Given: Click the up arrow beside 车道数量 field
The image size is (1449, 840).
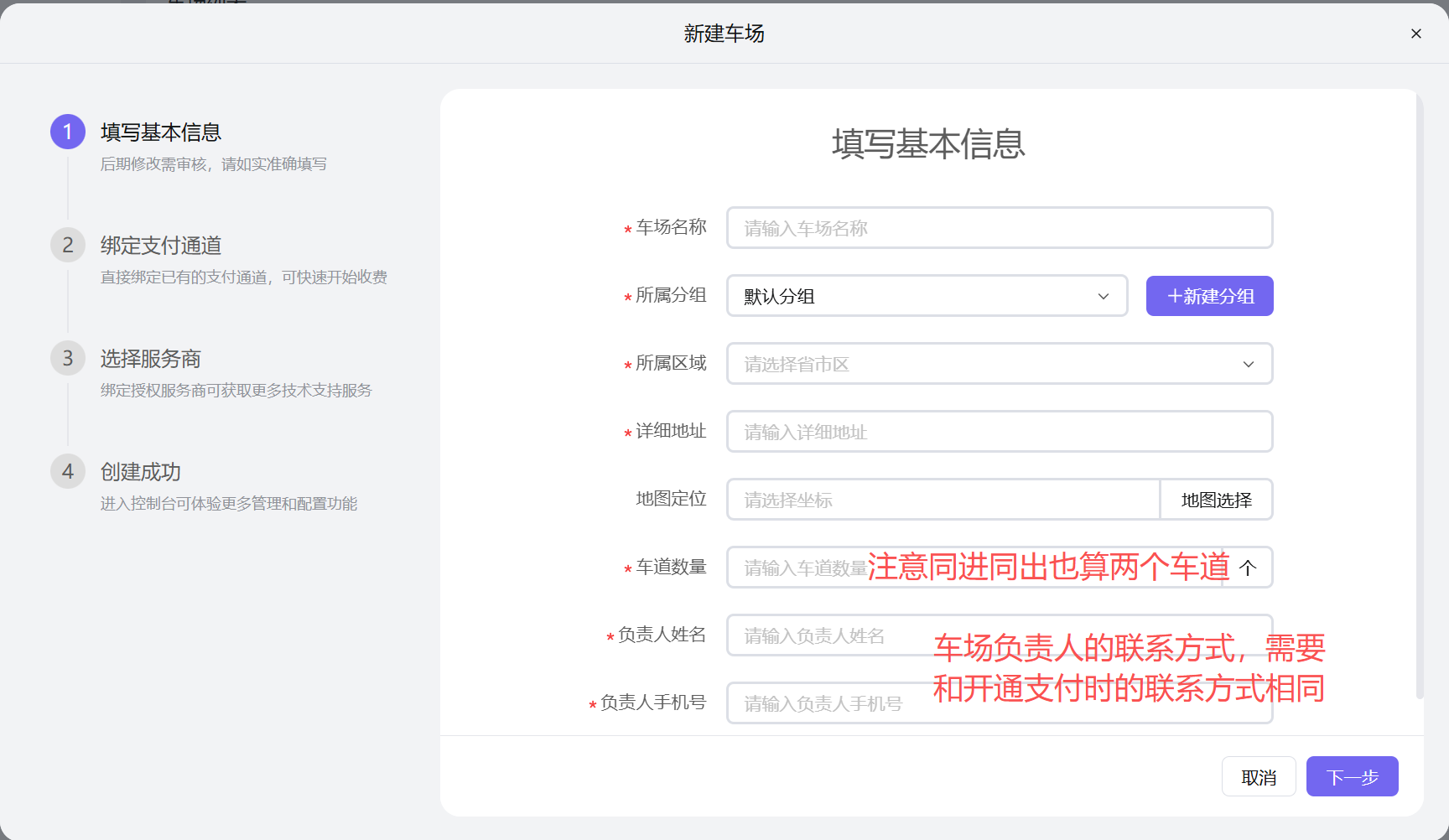Looking at the screenshot, I should coord(1249,568).
